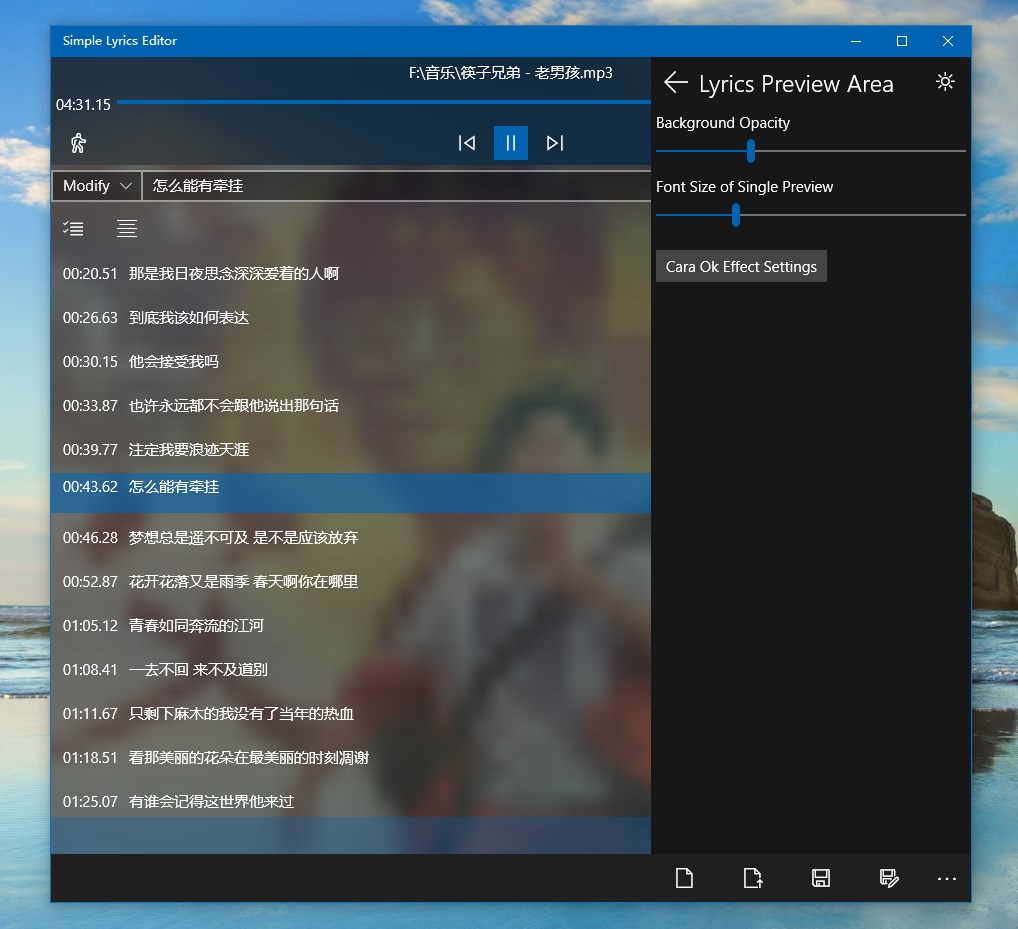Save lyrics with the floppy disk icon

(821, 878)
